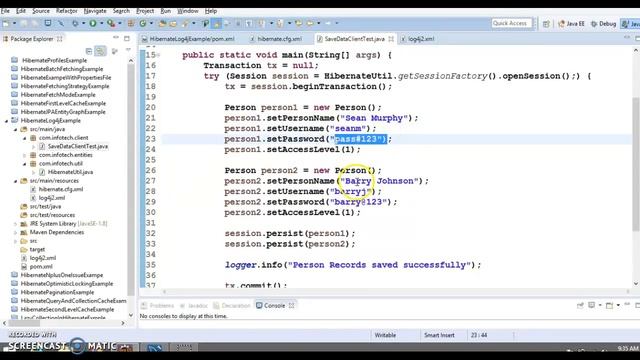The width and height of the screenshot is (640, 360).
Task: Open the External Tools dropdown arrow
Action: [120, 24]
